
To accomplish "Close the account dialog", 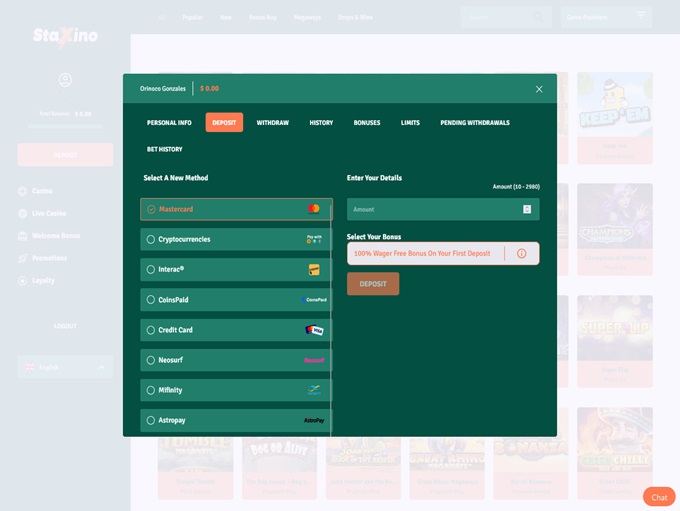I will click(x=539, y=89).
